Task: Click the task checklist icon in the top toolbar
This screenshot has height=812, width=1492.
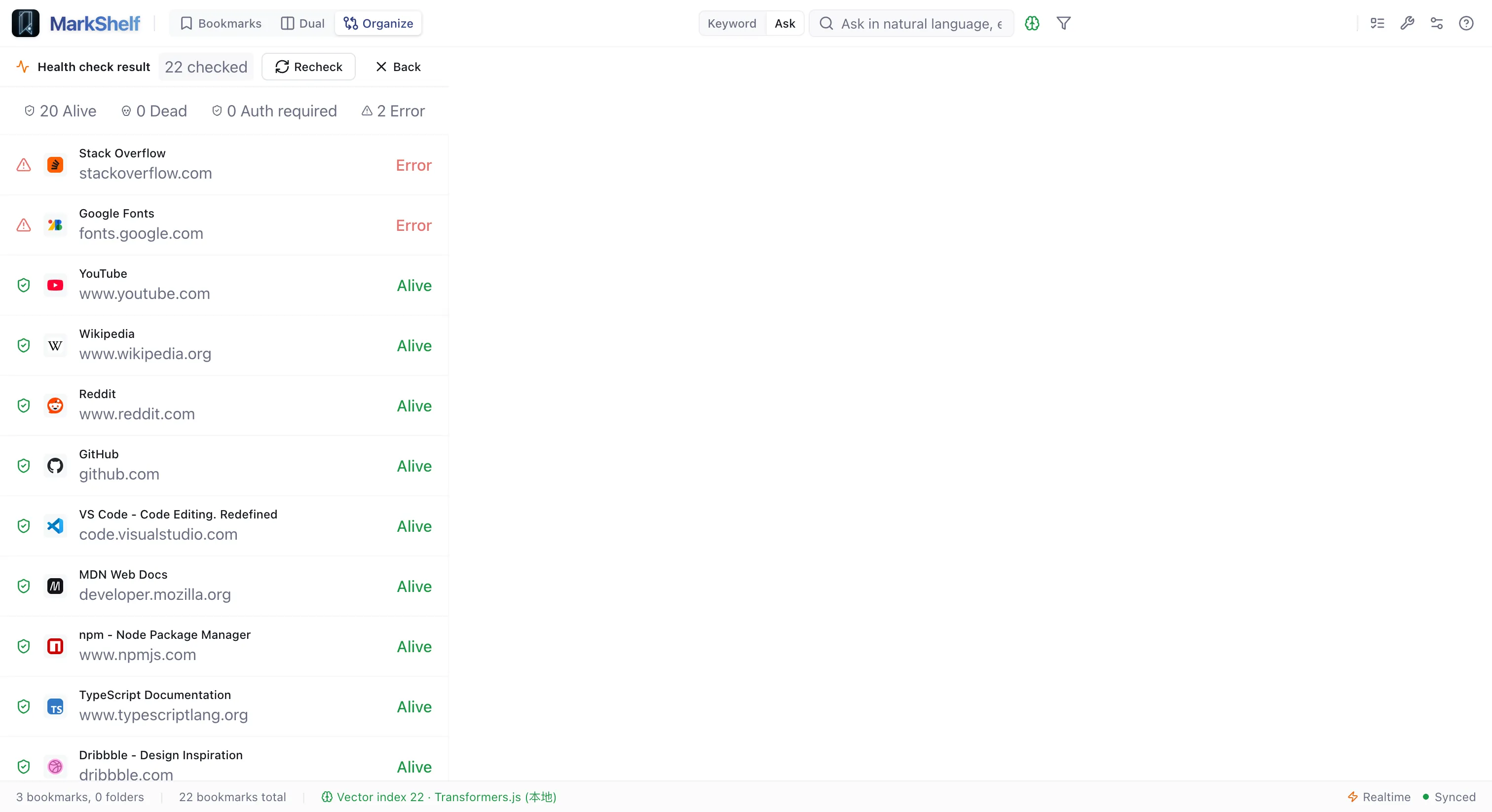Action: coord(1378,23)
